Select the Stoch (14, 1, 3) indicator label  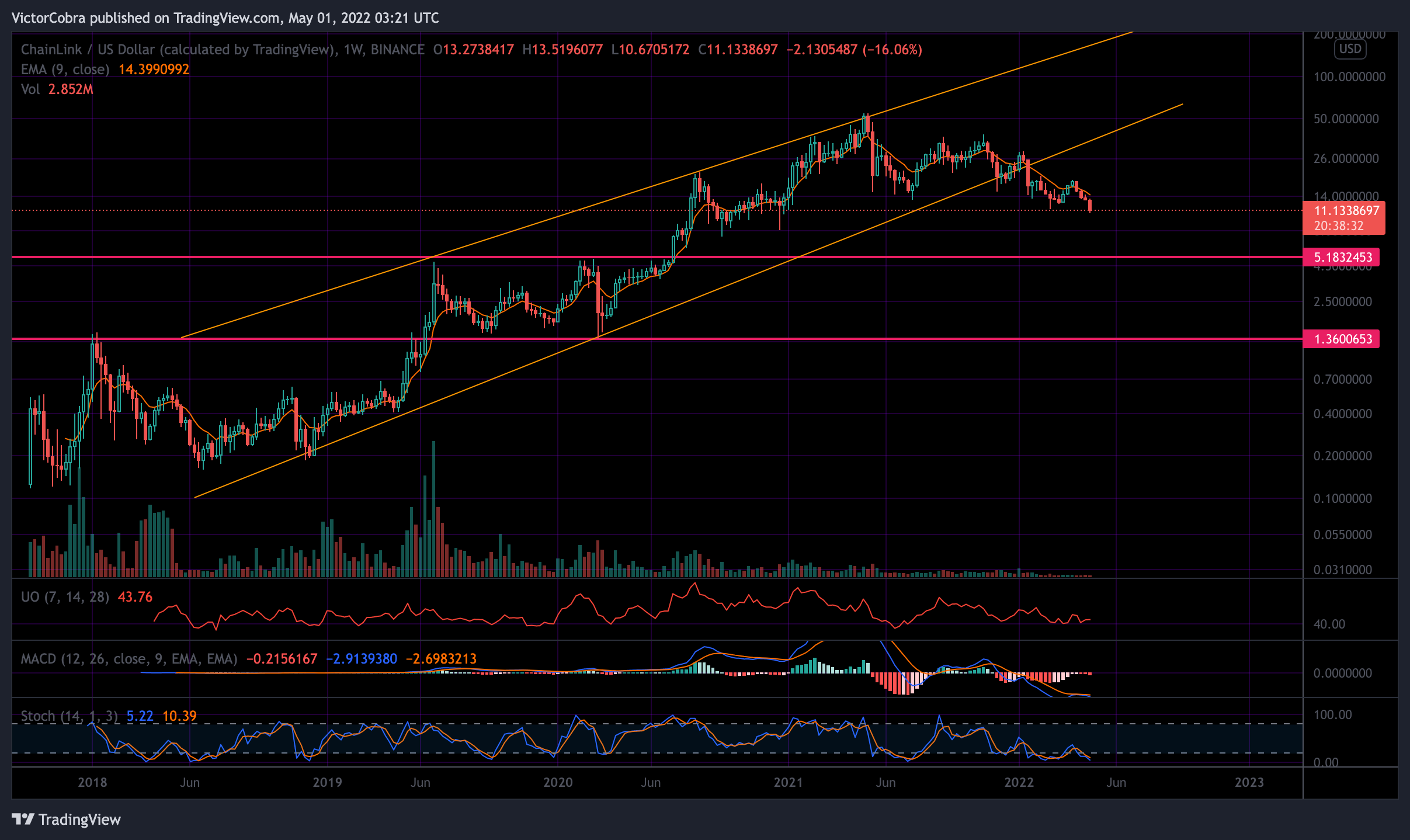70,716
